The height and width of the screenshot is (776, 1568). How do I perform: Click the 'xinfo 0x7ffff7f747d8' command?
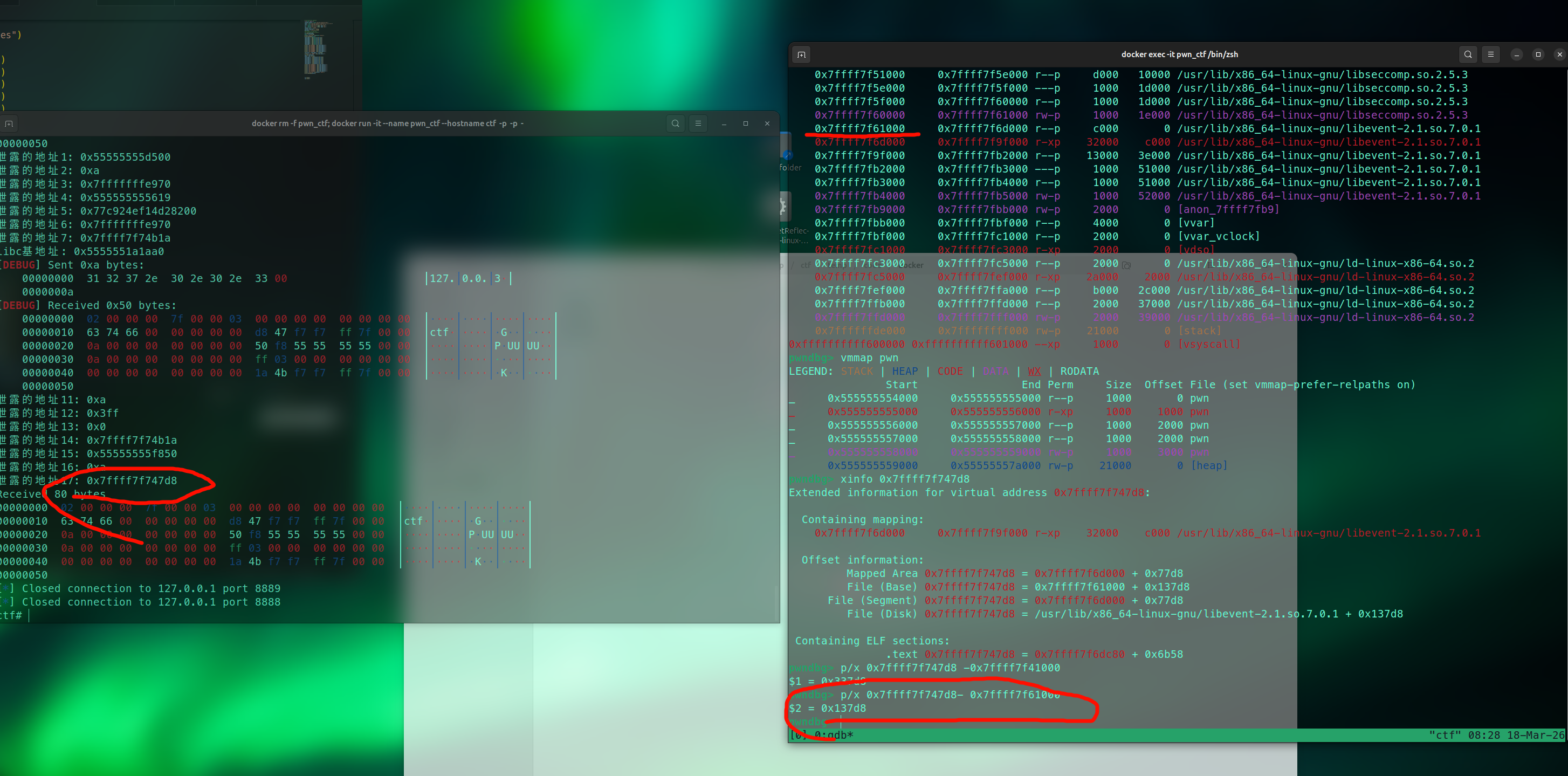(x=905, y=479)
